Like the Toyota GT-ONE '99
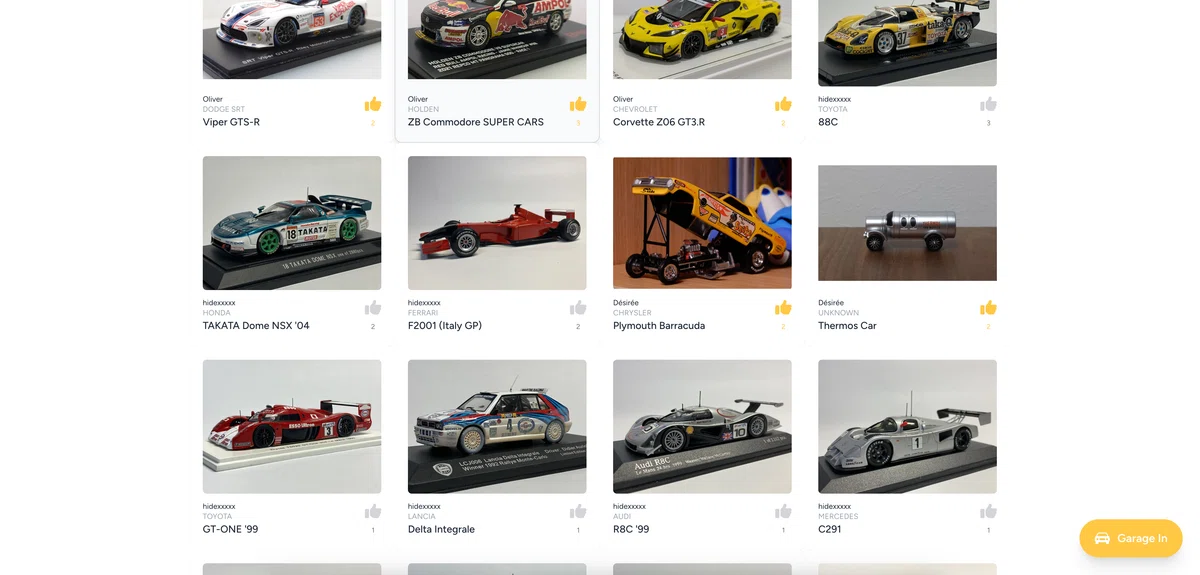This screenshot has height=575, width=1200. tap(373, 512)
